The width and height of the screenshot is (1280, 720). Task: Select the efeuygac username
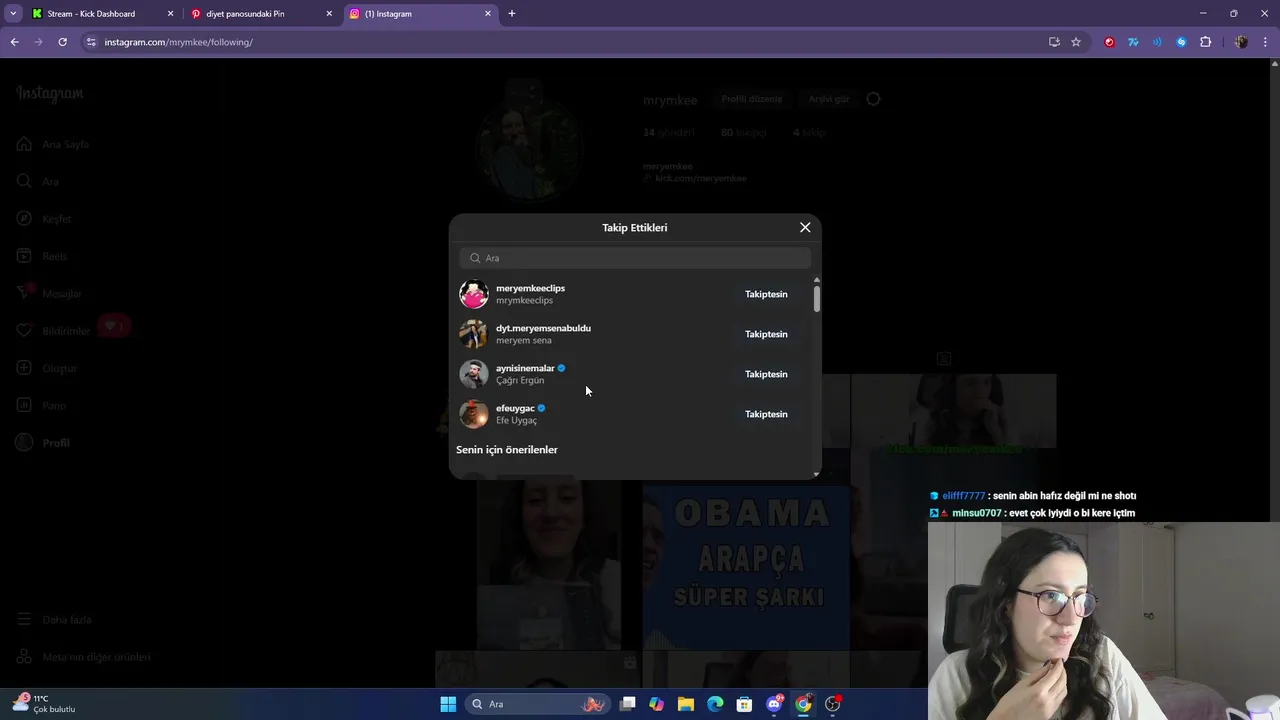point(515,408)
